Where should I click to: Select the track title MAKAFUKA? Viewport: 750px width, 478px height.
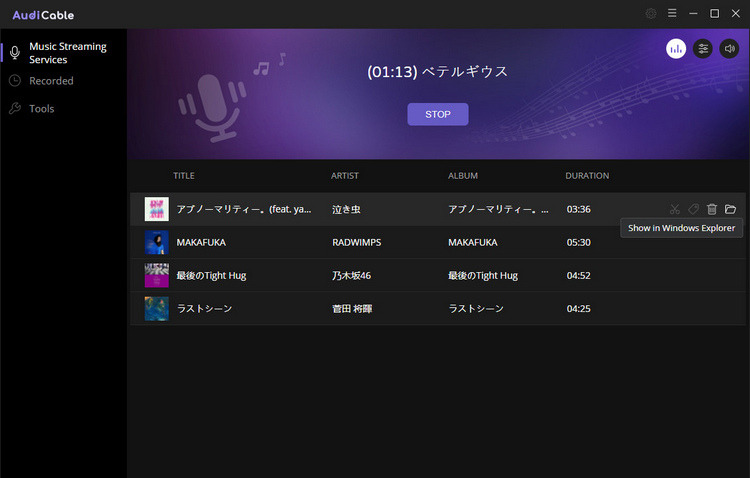pyautogui.click(x=201, y=243)
